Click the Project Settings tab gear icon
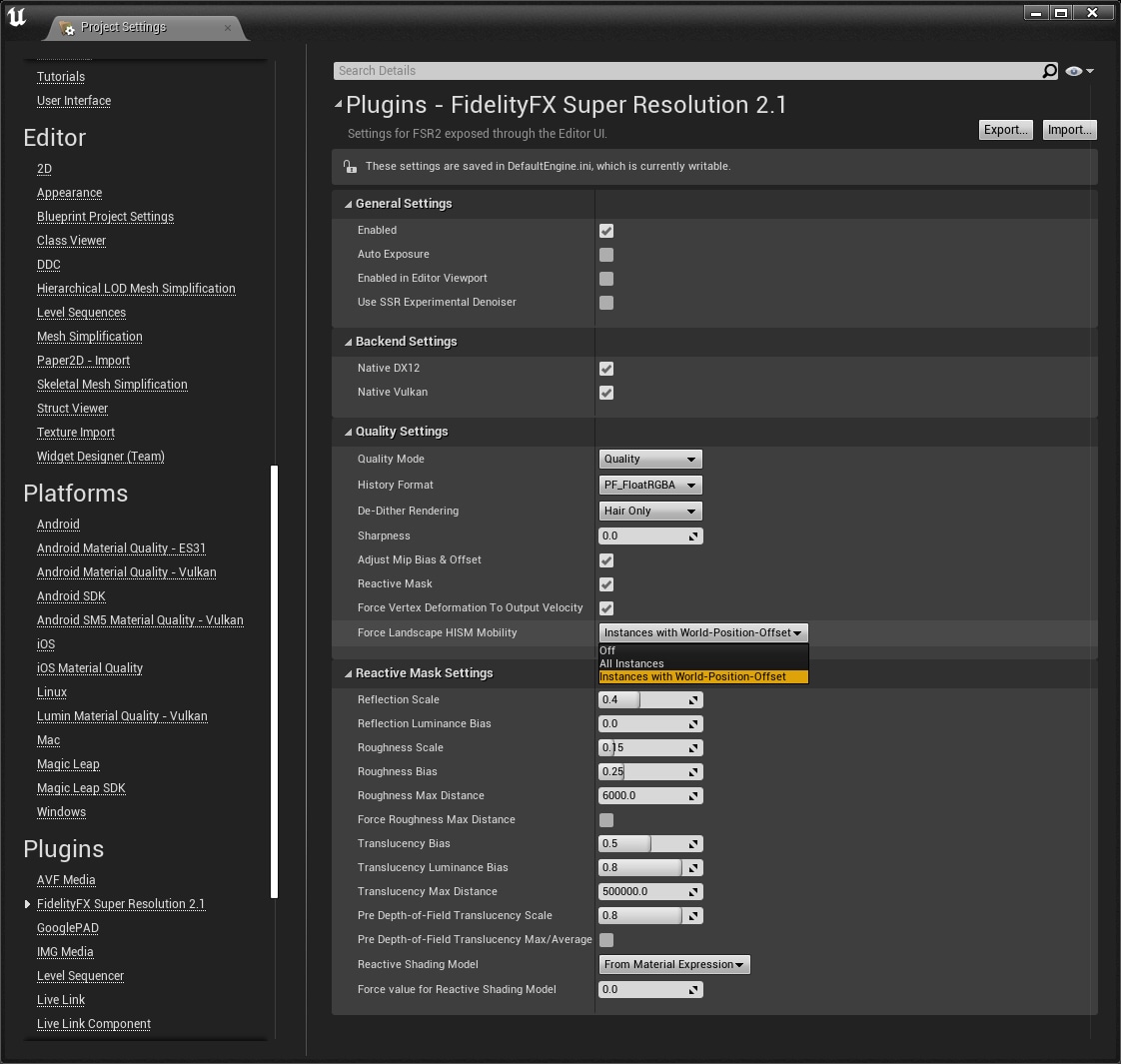The height and width of the screenshot is (1064, 1121). point(68,28)
